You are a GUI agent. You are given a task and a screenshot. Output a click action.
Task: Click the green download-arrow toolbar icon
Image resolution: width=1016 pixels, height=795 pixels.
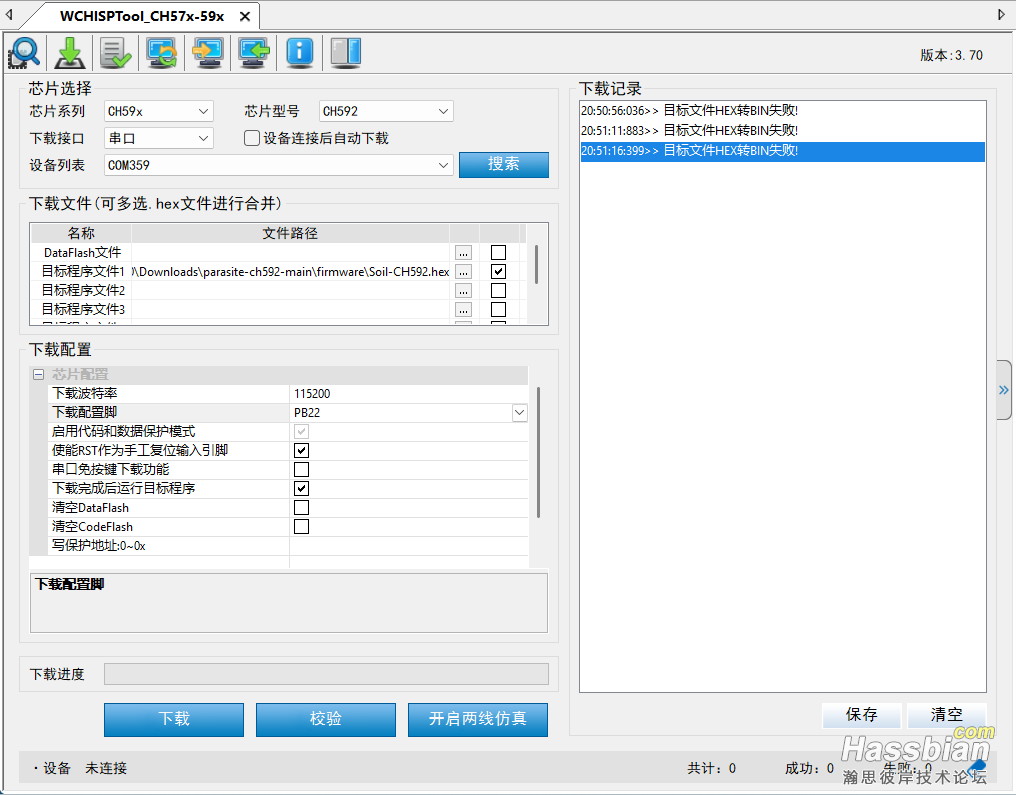[70, 52]
